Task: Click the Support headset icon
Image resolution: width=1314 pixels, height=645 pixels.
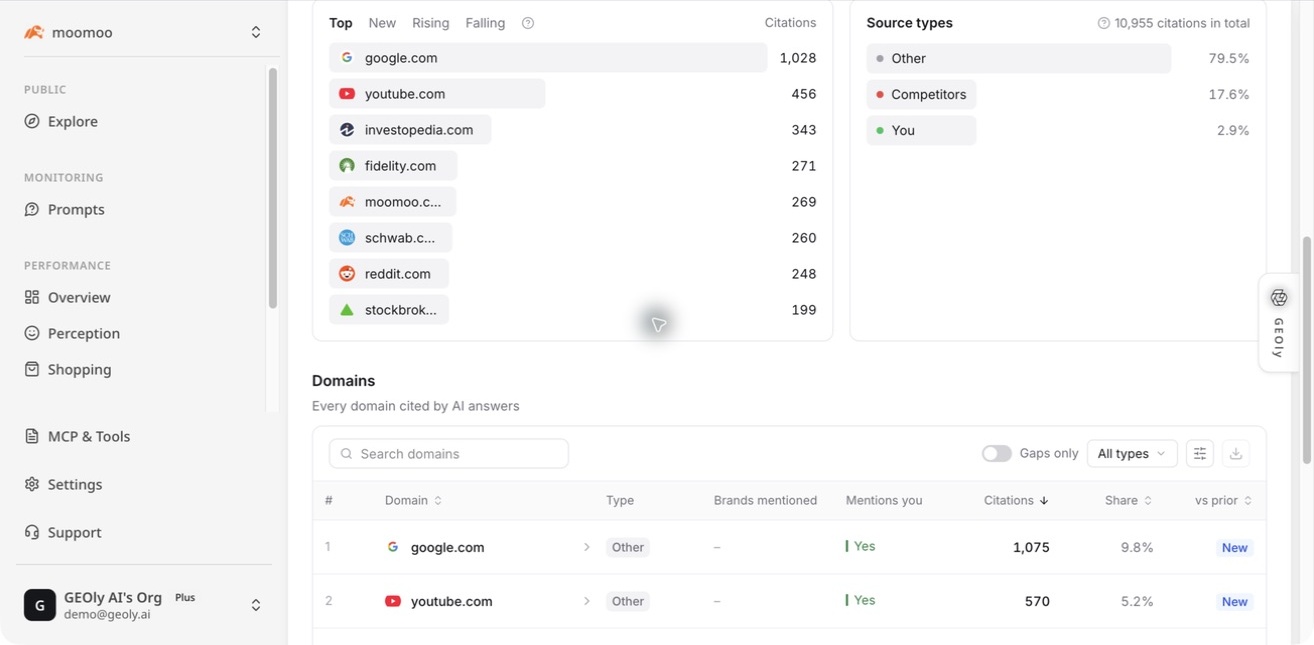Action: coord(32,532)
